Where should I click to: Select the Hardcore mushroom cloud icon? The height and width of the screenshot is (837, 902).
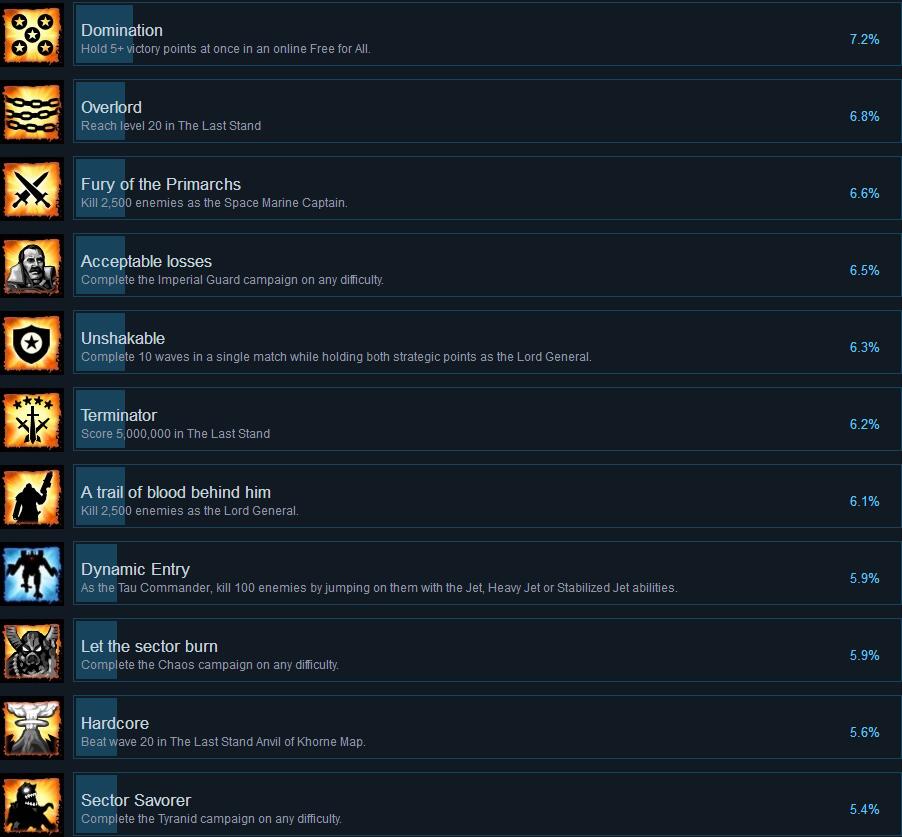[x=32, y=729]
